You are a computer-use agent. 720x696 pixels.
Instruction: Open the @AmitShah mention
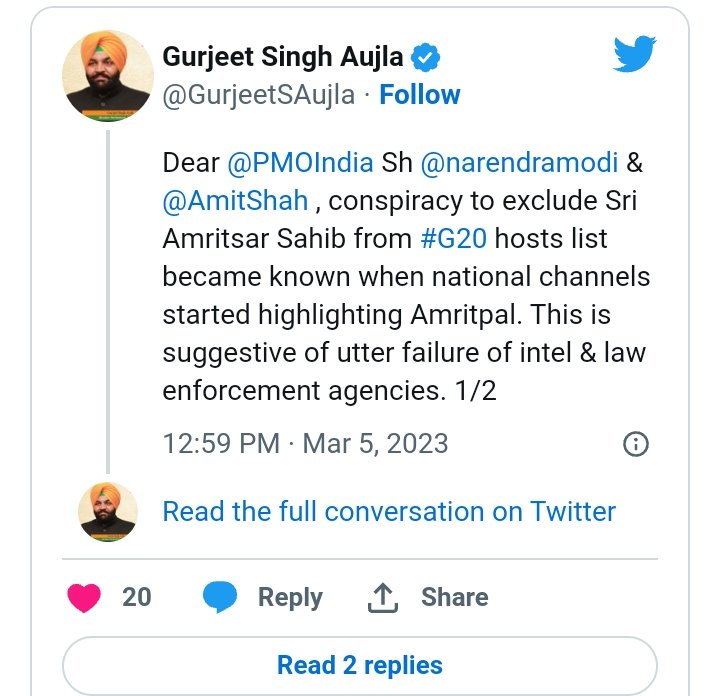[235, 200]
